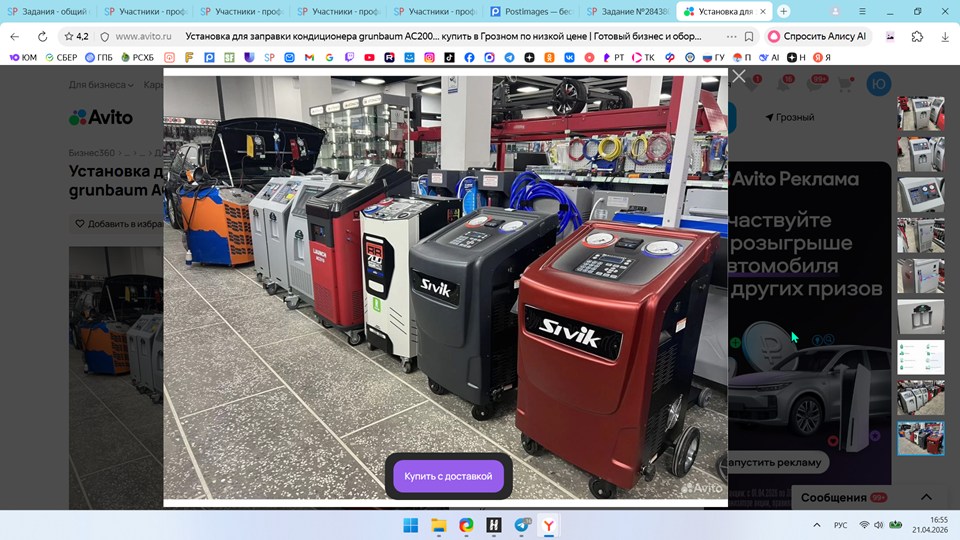Open the green SF bookmark icon

coord(229,58)
